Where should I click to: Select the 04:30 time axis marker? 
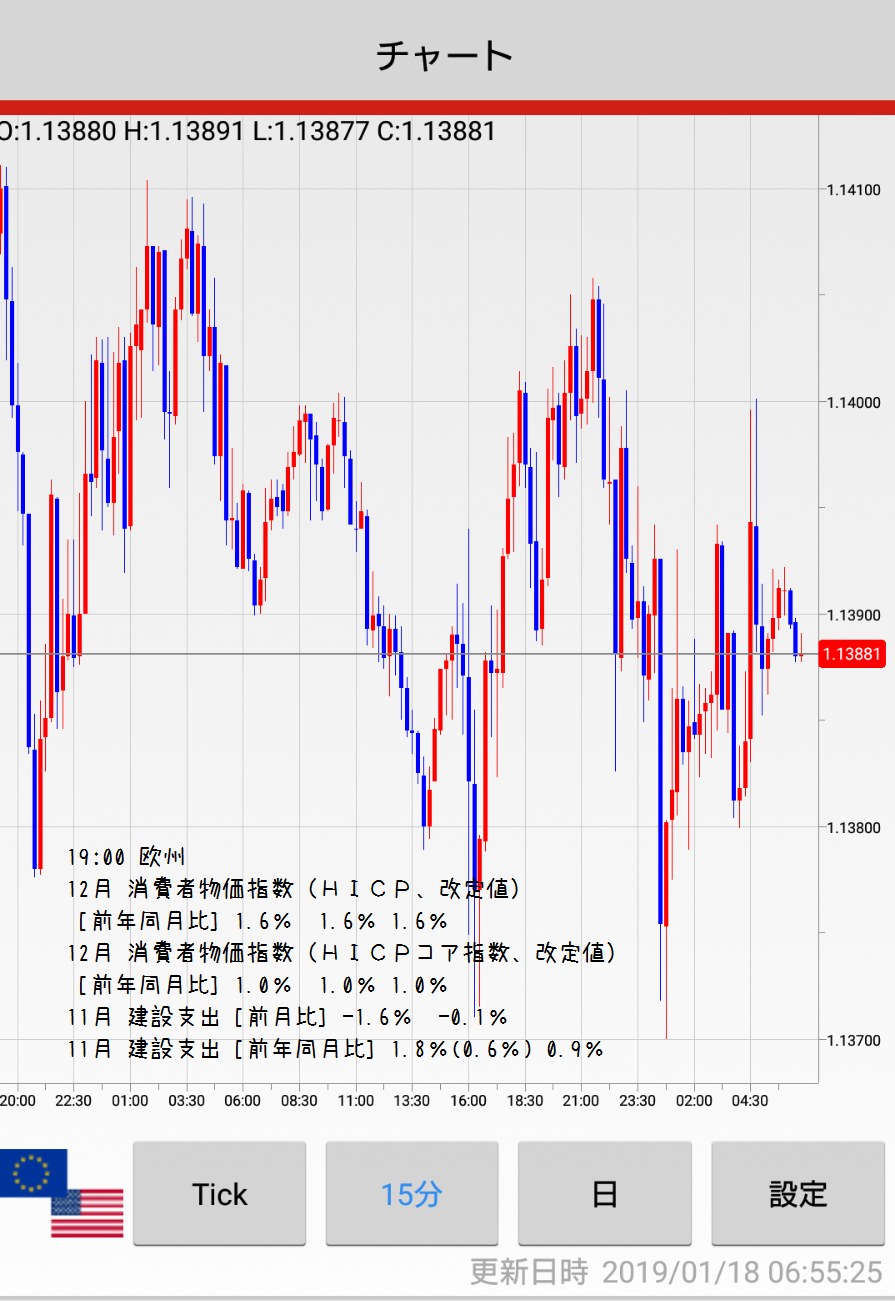click(x=750, y=1101)
